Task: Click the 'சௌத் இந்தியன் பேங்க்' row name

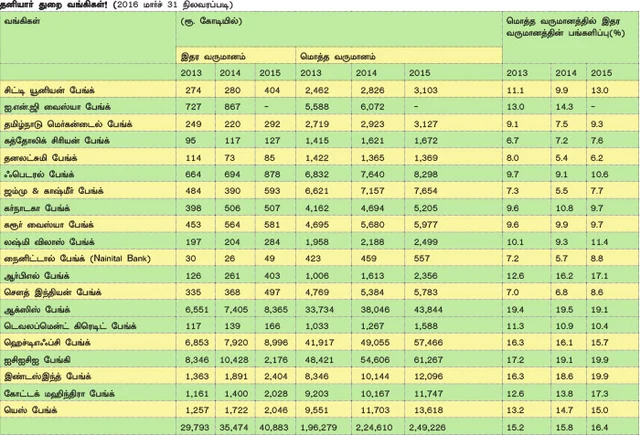Action: pos(53,293)
